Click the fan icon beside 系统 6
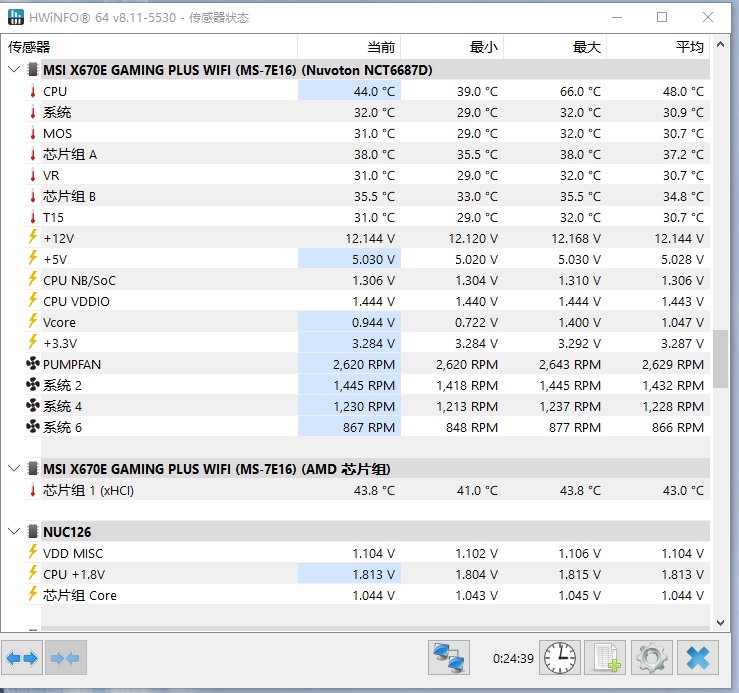 coord(33,427)
